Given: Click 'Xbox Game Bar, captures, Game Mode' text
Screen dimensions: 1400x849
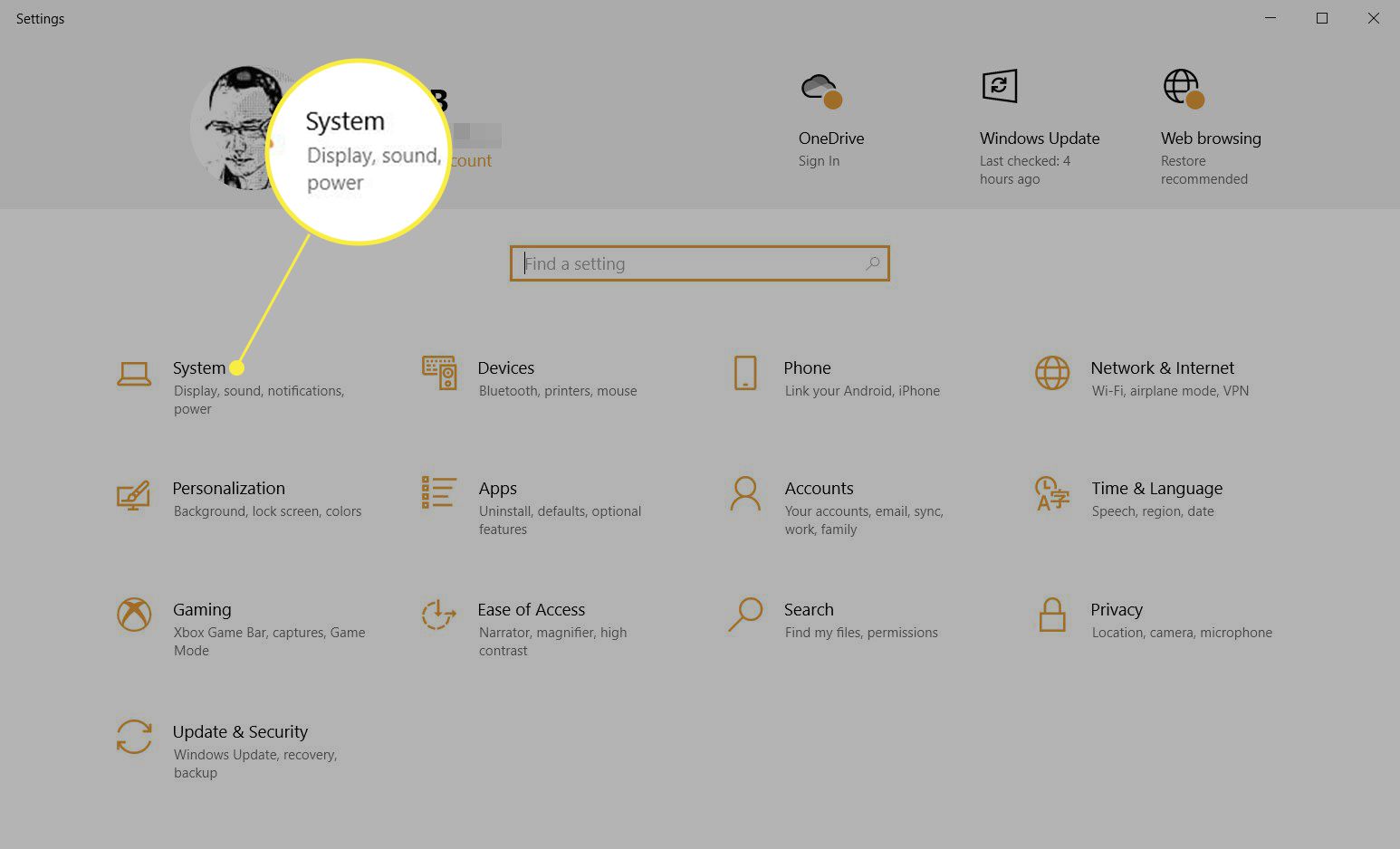Looking at the screenshot, I should [x=269, y=642].
